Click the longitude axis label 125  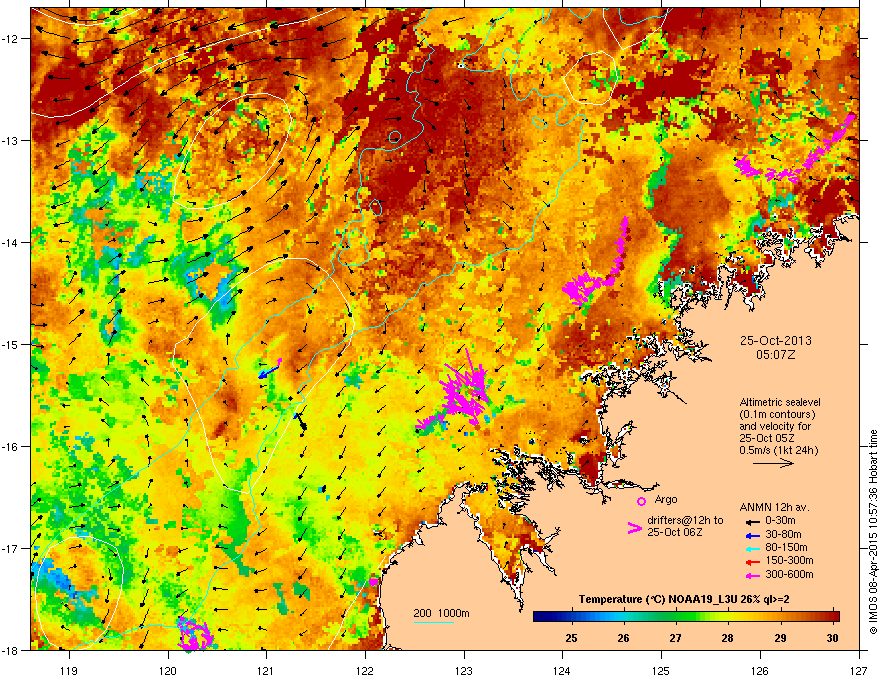(x=662, y=670)
